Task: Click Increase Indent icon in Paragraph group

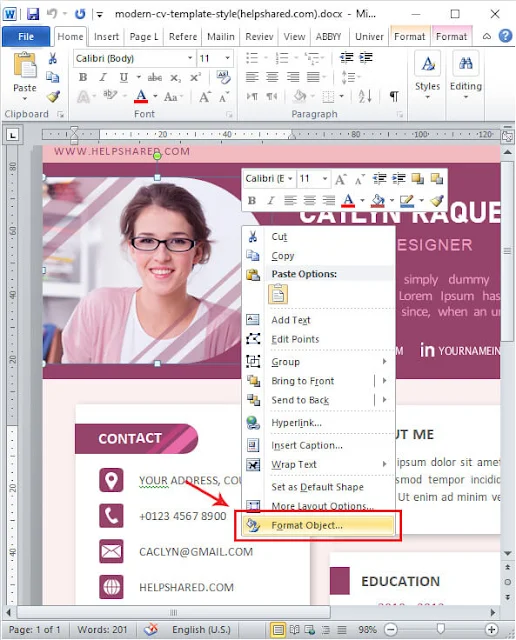Action: tap(366, 58)
